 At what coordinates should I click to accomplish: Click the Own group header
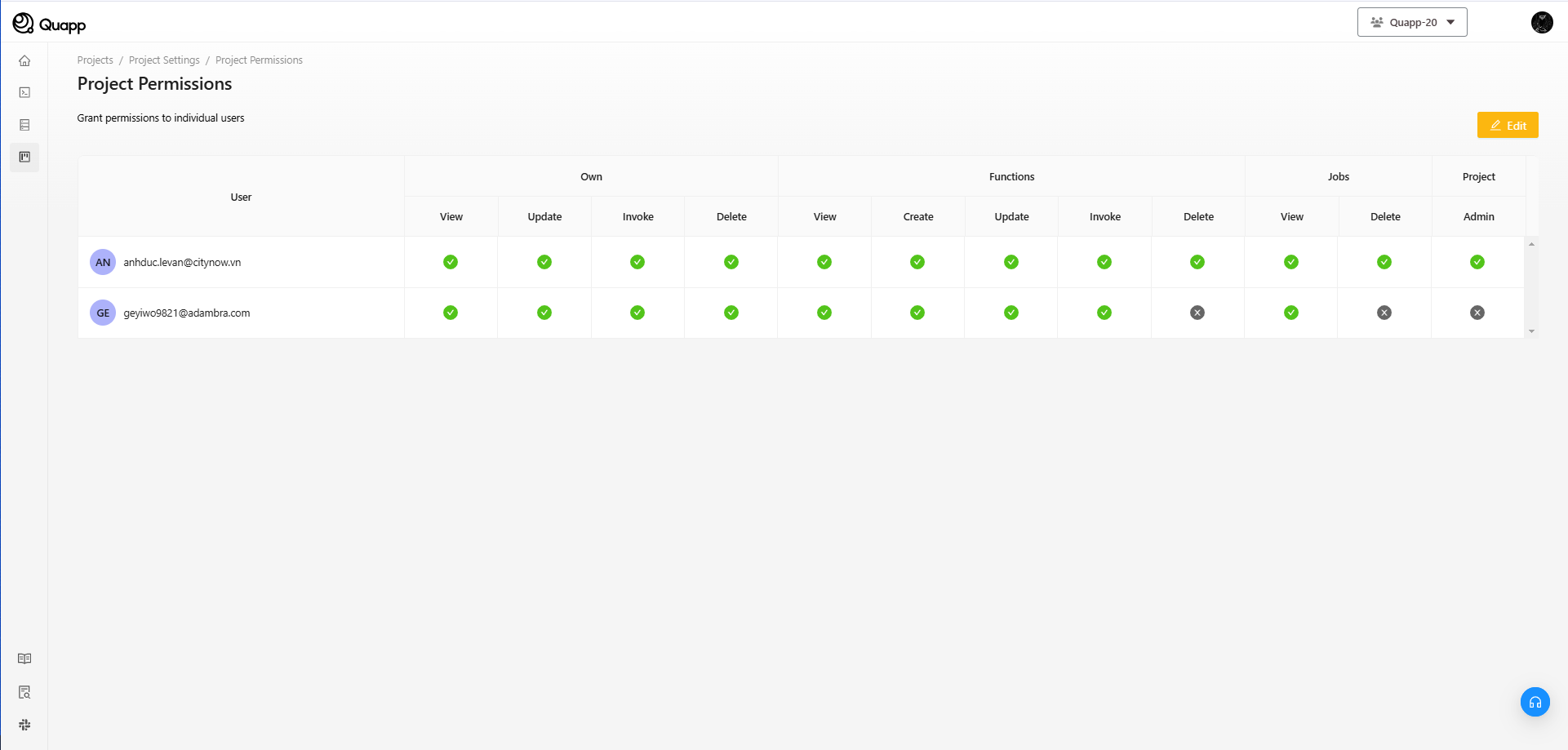click(591, 176)
